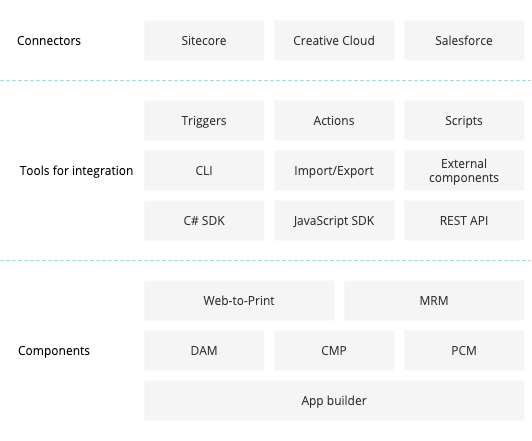The image size is (532, 441).
Task: Open the Scripts box
Action: pos(464,120)
